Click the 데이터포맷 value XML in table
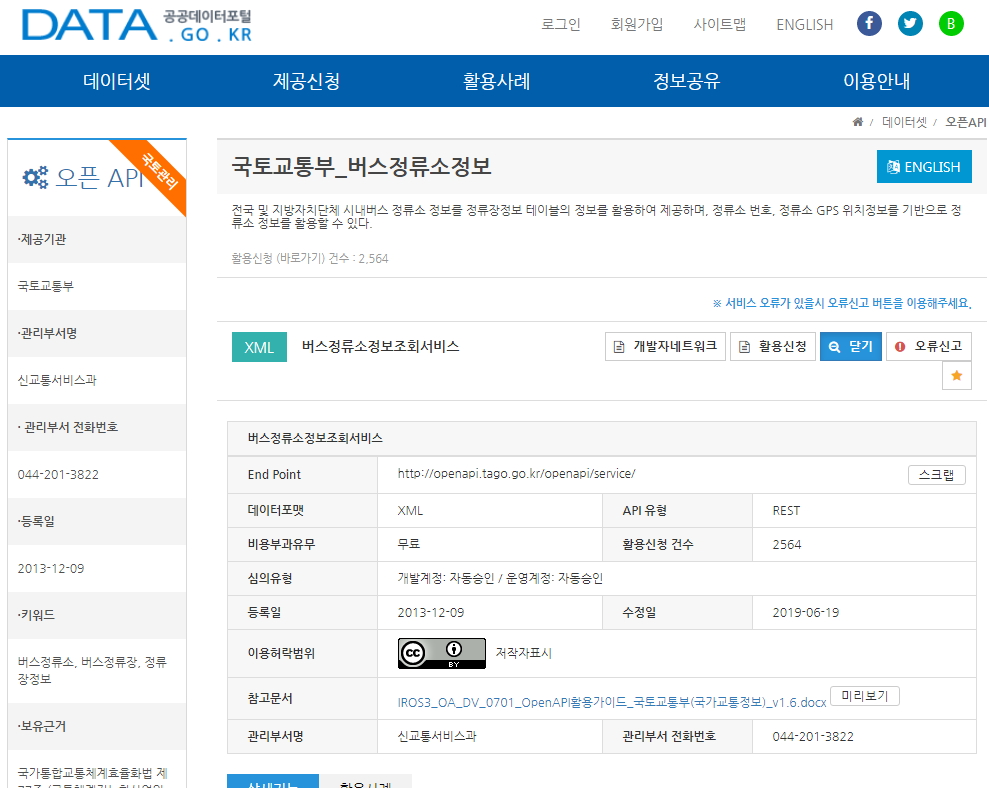The image size is (989, 788). 410,510
